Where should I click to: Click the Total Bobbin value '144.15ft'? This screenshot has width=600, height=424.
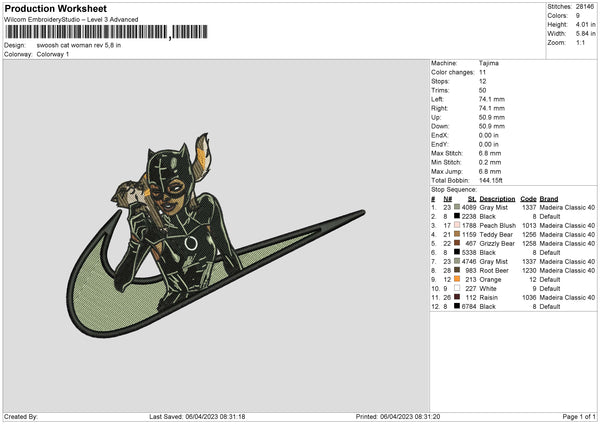tap(491, 180)
